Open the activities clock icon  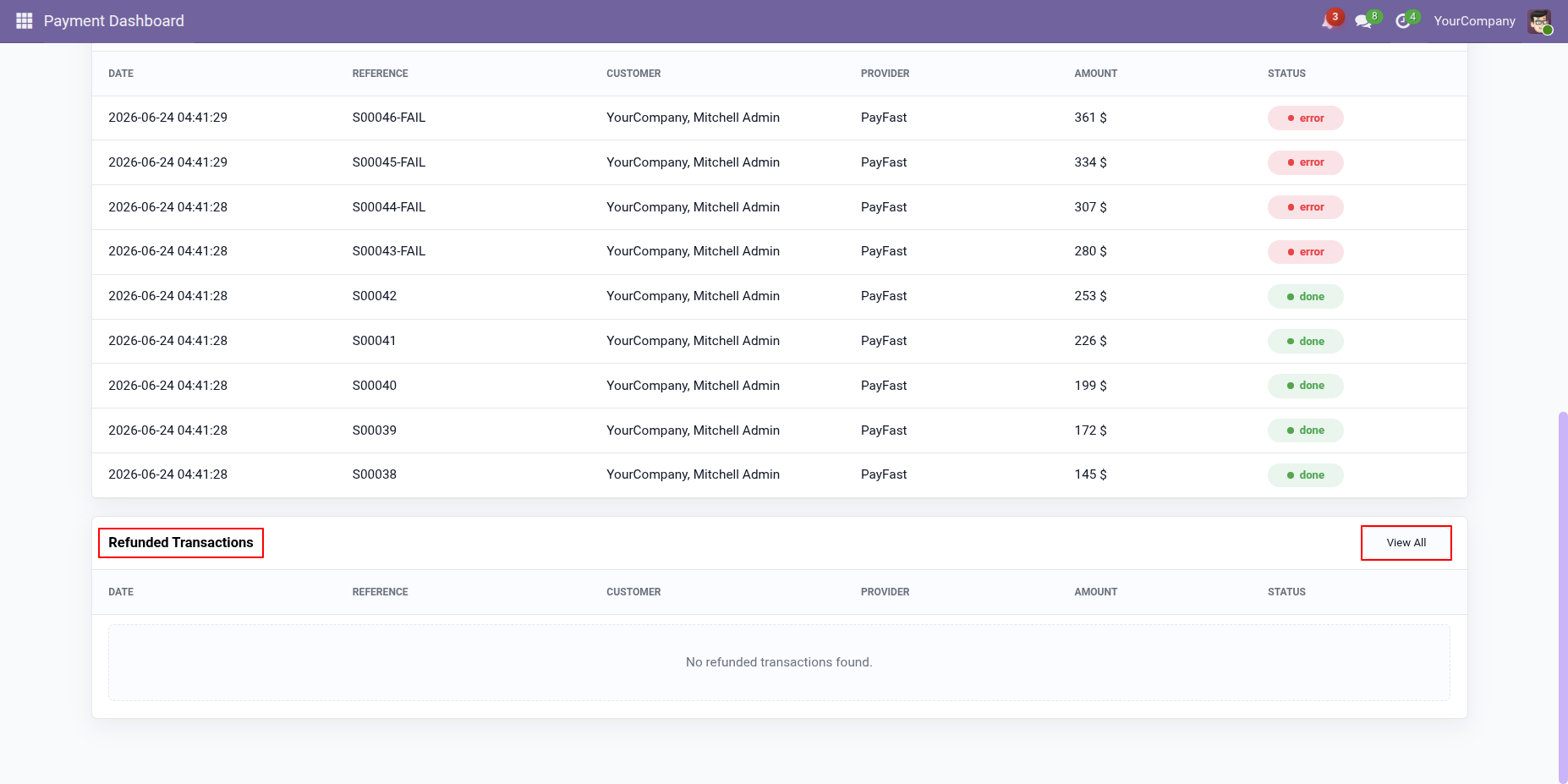tap(1403, 21)
